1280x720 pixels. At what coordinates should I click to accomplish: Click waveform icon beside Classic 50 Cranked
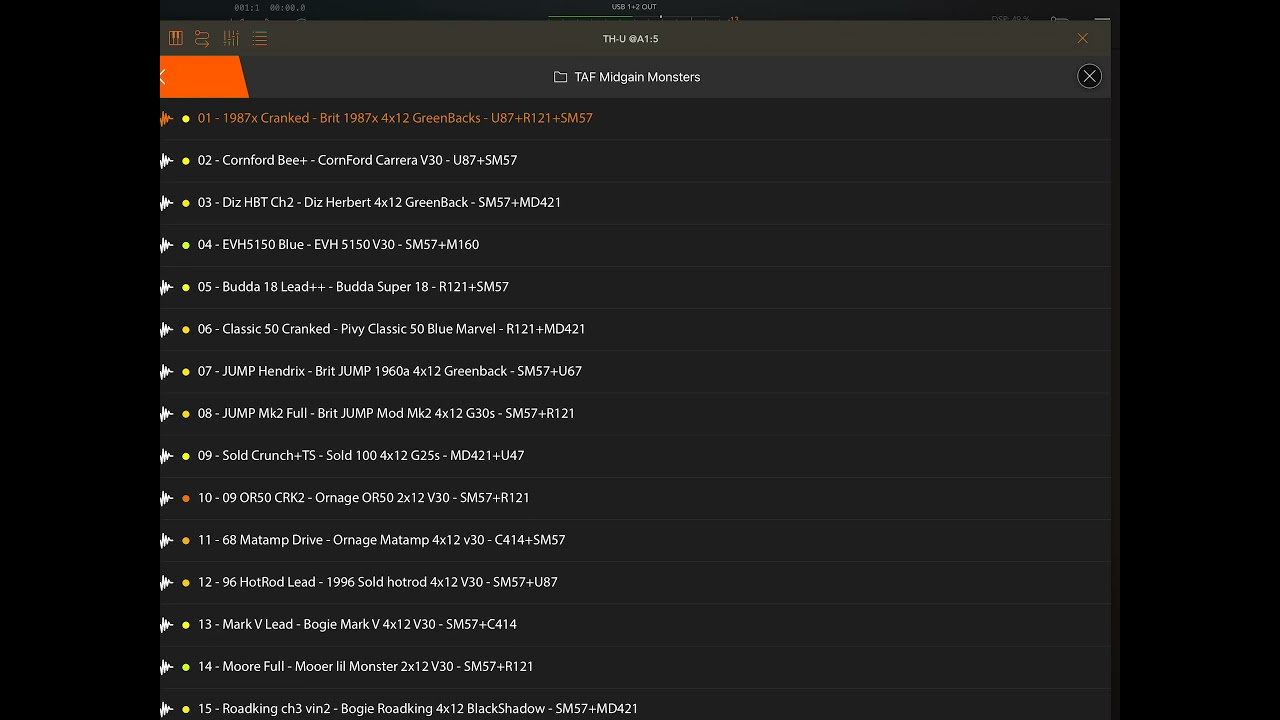pos(167,329)
